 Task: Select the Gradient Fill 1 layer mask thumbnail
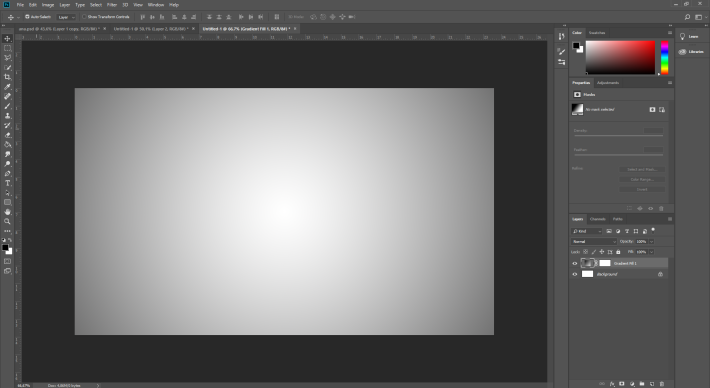[605, 263]
